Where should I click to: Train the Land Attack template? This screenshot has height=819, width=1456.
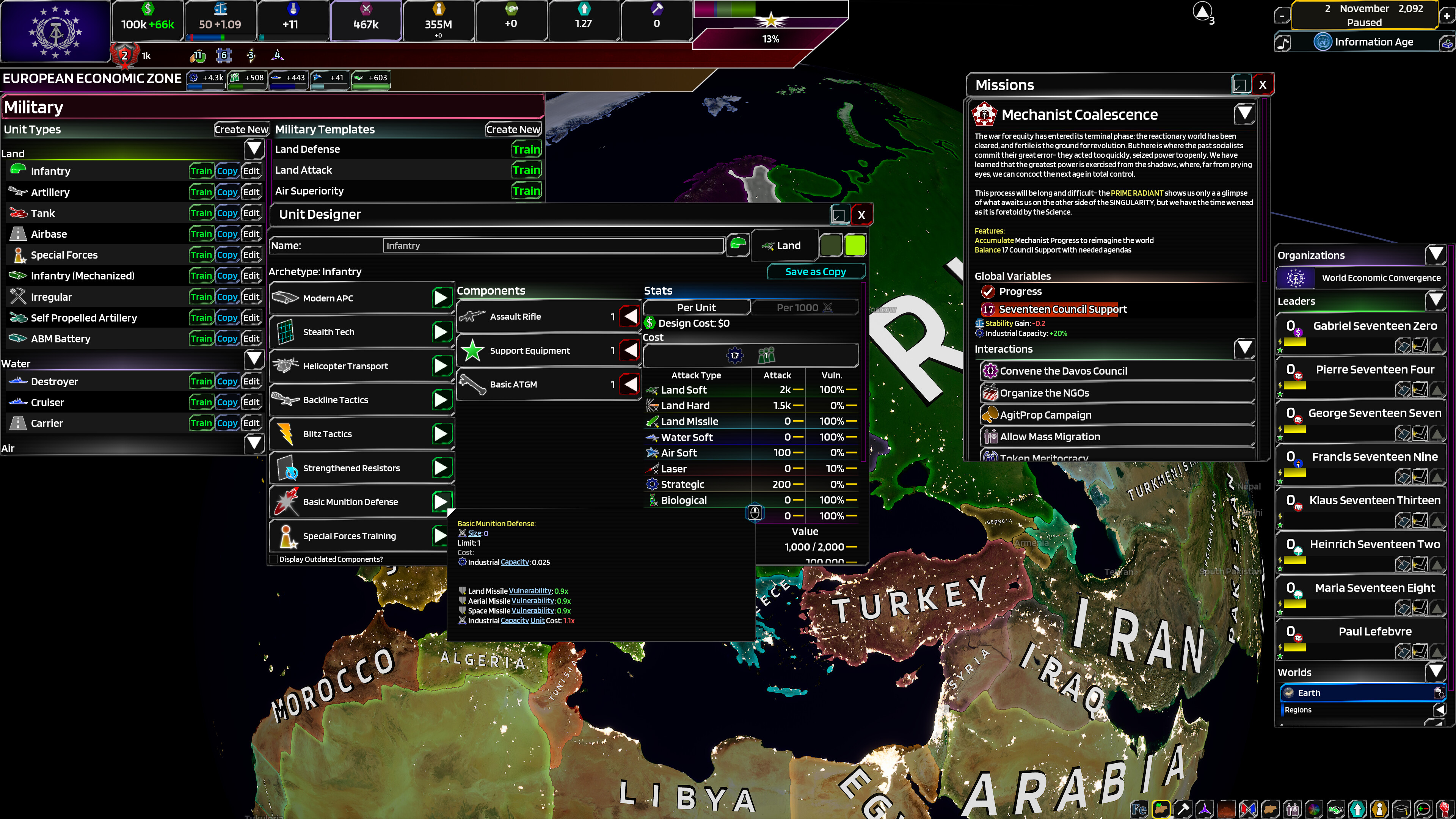click(526, 170)
